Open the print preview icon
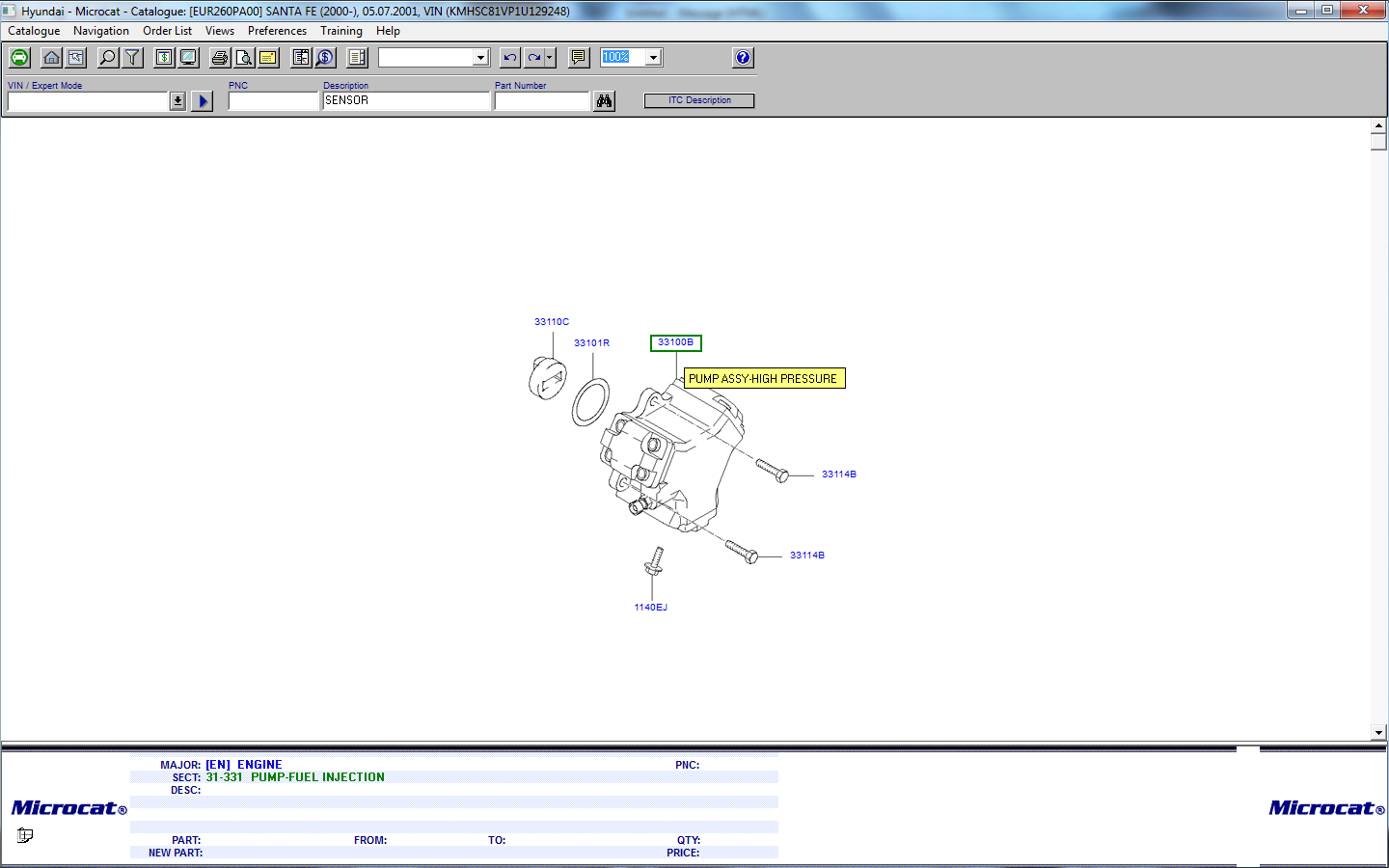 pyautogui.click(x=244, y=58)
